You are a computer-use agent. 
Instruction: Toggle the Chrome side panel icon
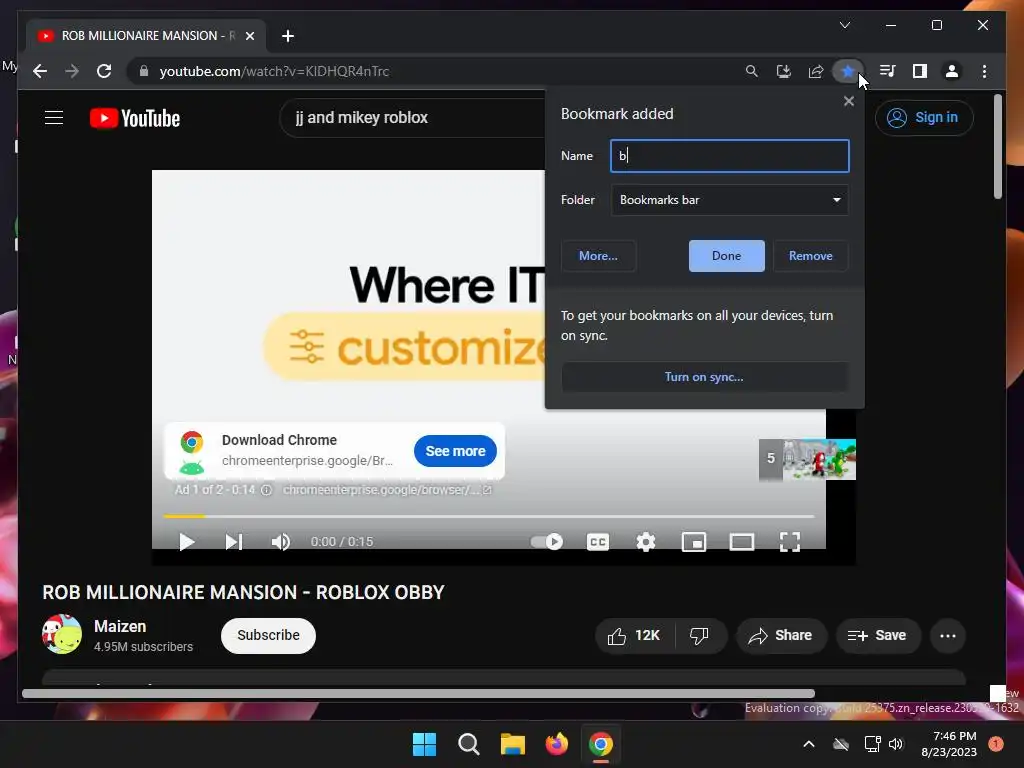920,71
